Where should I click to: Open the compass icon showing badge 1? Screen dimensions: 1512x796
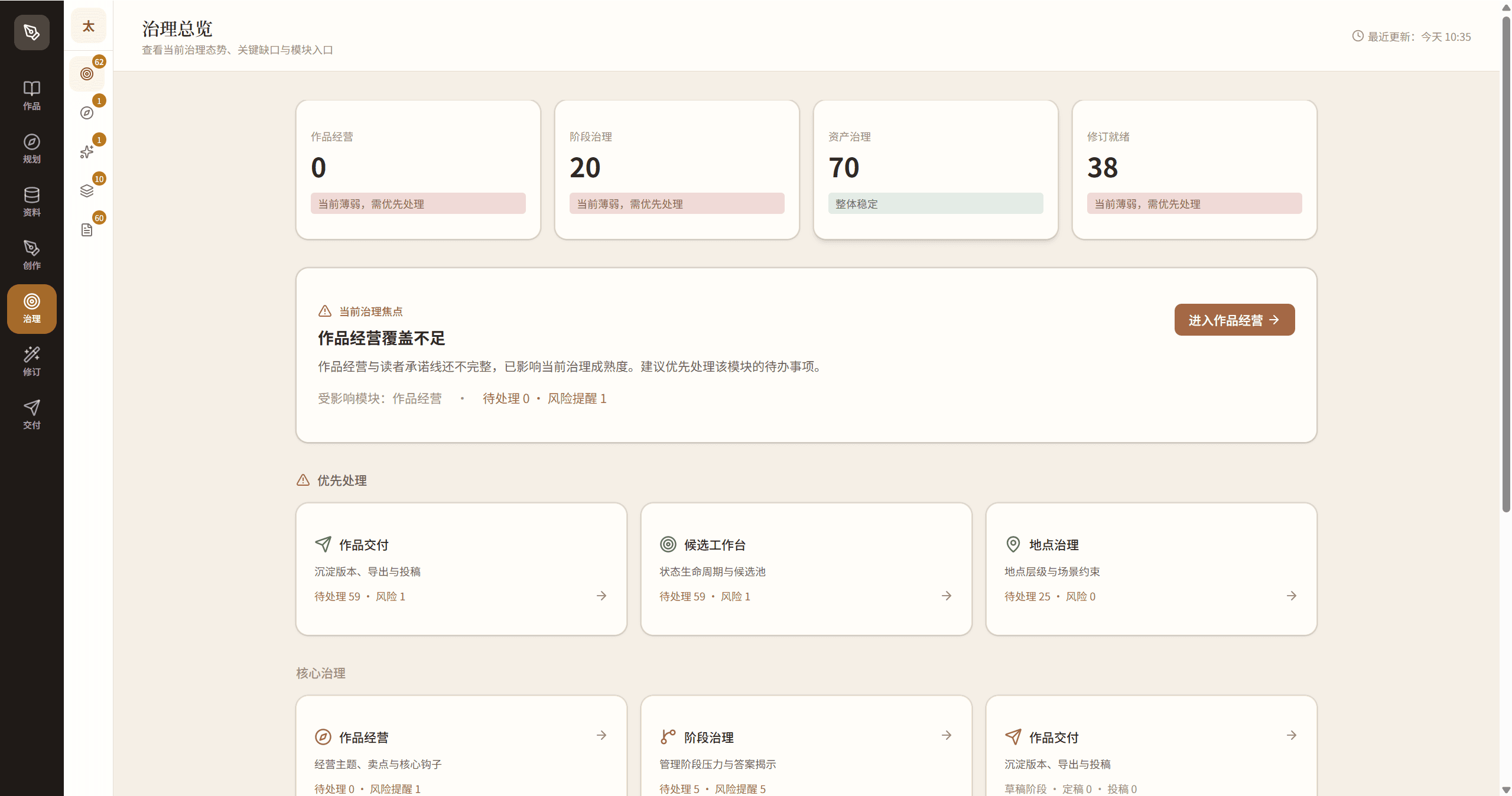click(x=87, y=112)
